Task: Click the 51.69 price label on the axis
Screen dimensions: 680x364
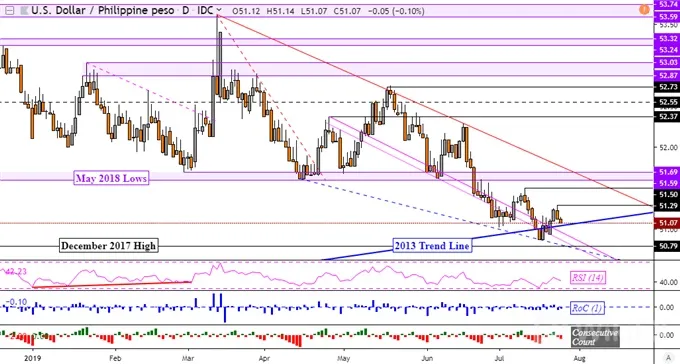Action: pyautogui.click(x=668, y=172)
